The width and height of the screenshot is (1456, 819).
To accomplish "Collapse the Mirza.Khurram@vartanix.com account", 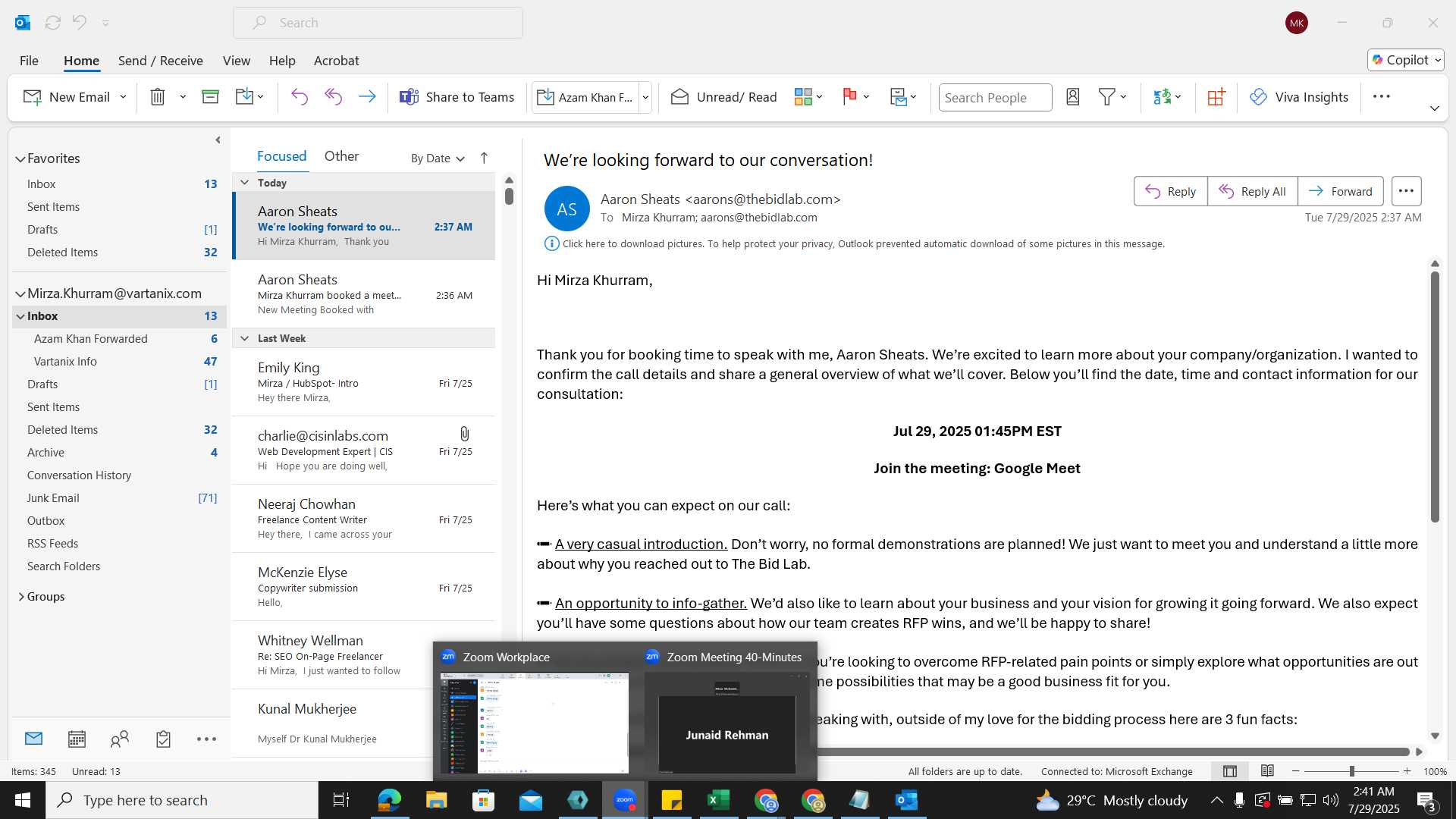I will click(x=20, y=293).
